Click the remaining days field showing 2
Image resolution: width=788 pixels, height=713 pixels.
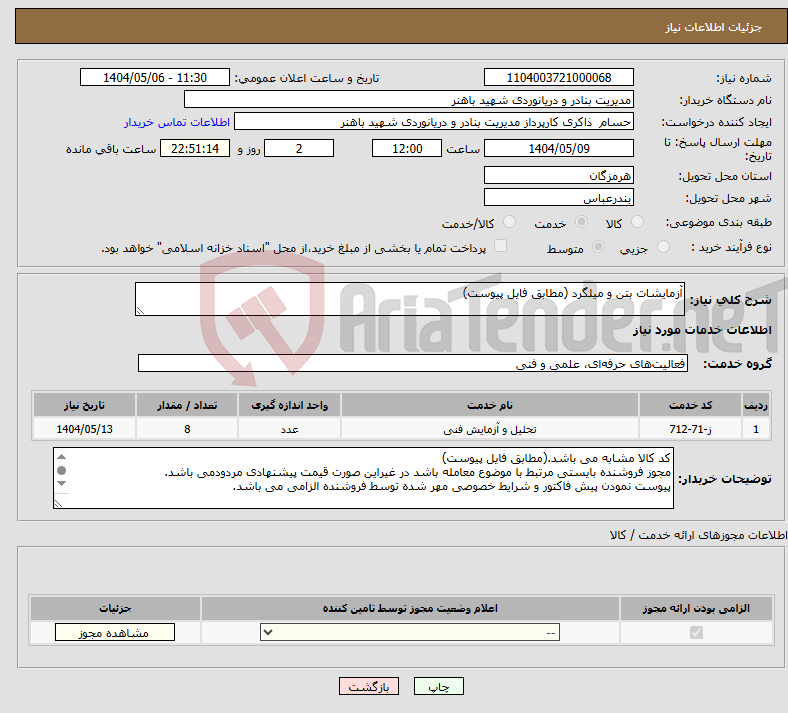tap(299, 148)
